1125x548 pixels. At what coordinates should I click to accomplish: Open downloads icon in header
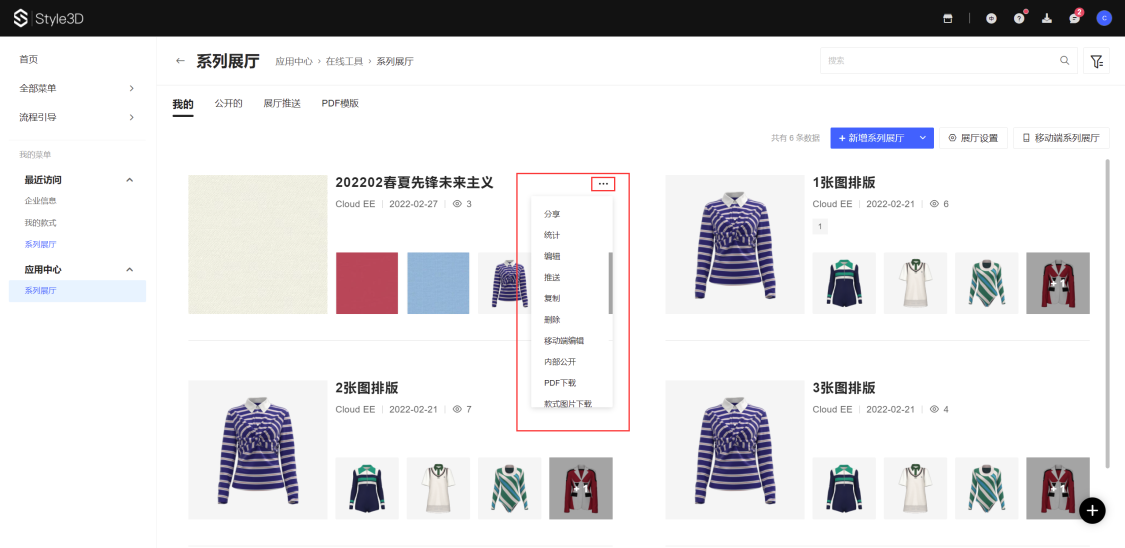[x=1047, y=18]
